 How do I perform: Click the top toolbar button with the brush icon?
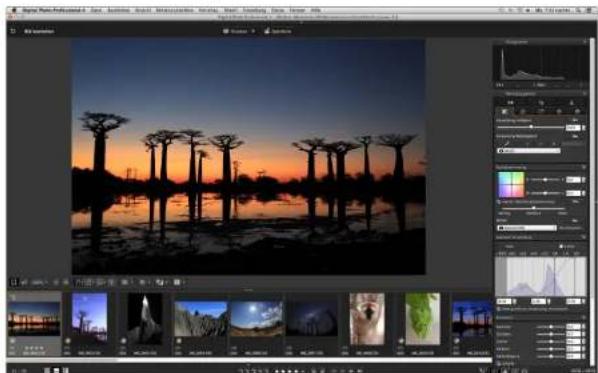click(278, 31)
